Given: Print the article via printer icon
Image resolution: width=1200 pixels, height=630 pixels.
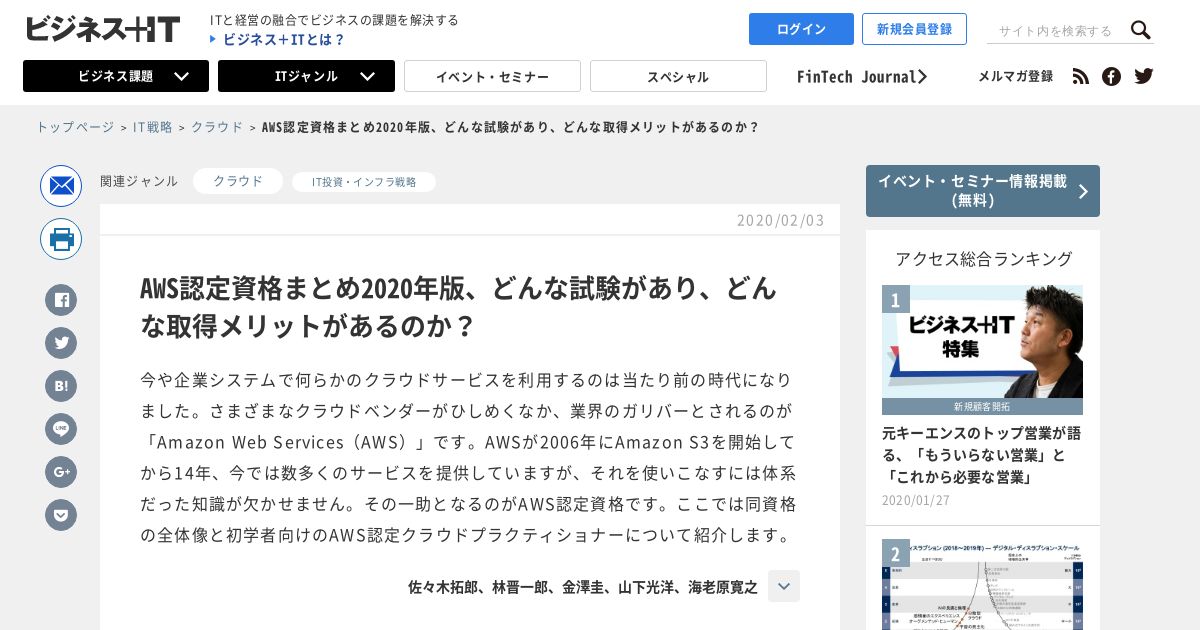Looking at the screenshot, I should (61, 239).
